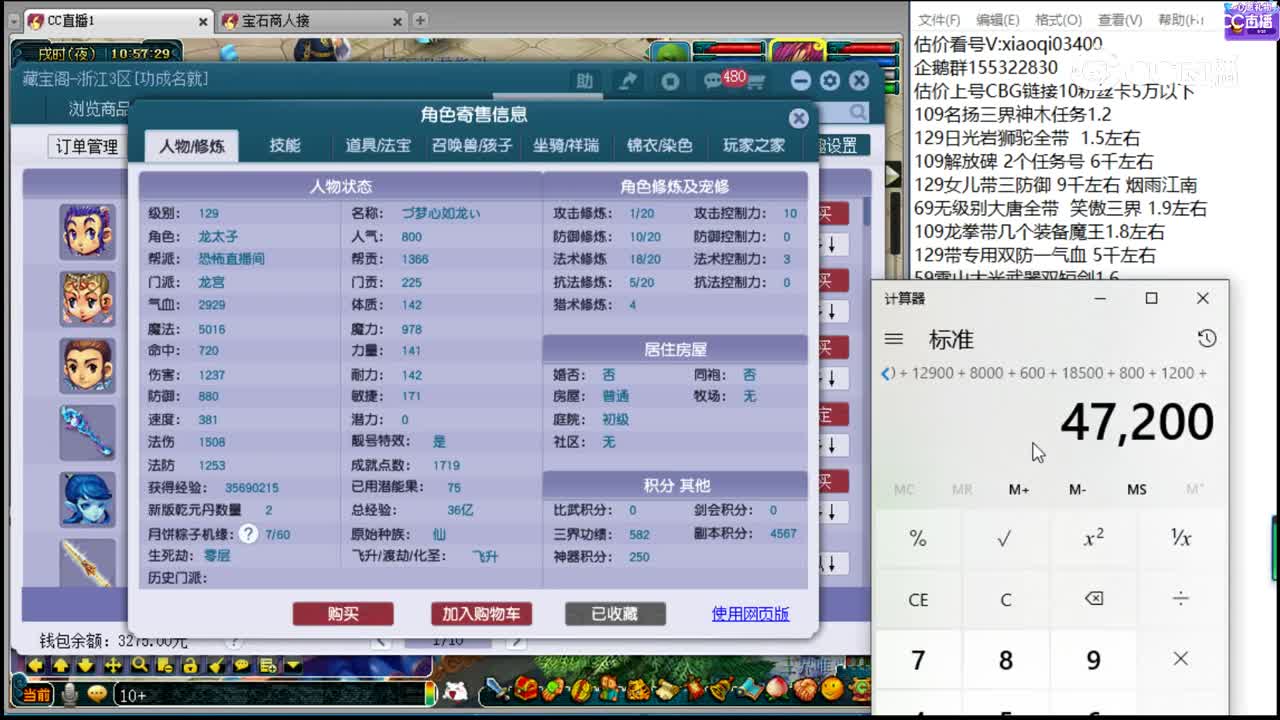
Task: Toggle the 助 assist panel tab
Action: tap(585, 82)
